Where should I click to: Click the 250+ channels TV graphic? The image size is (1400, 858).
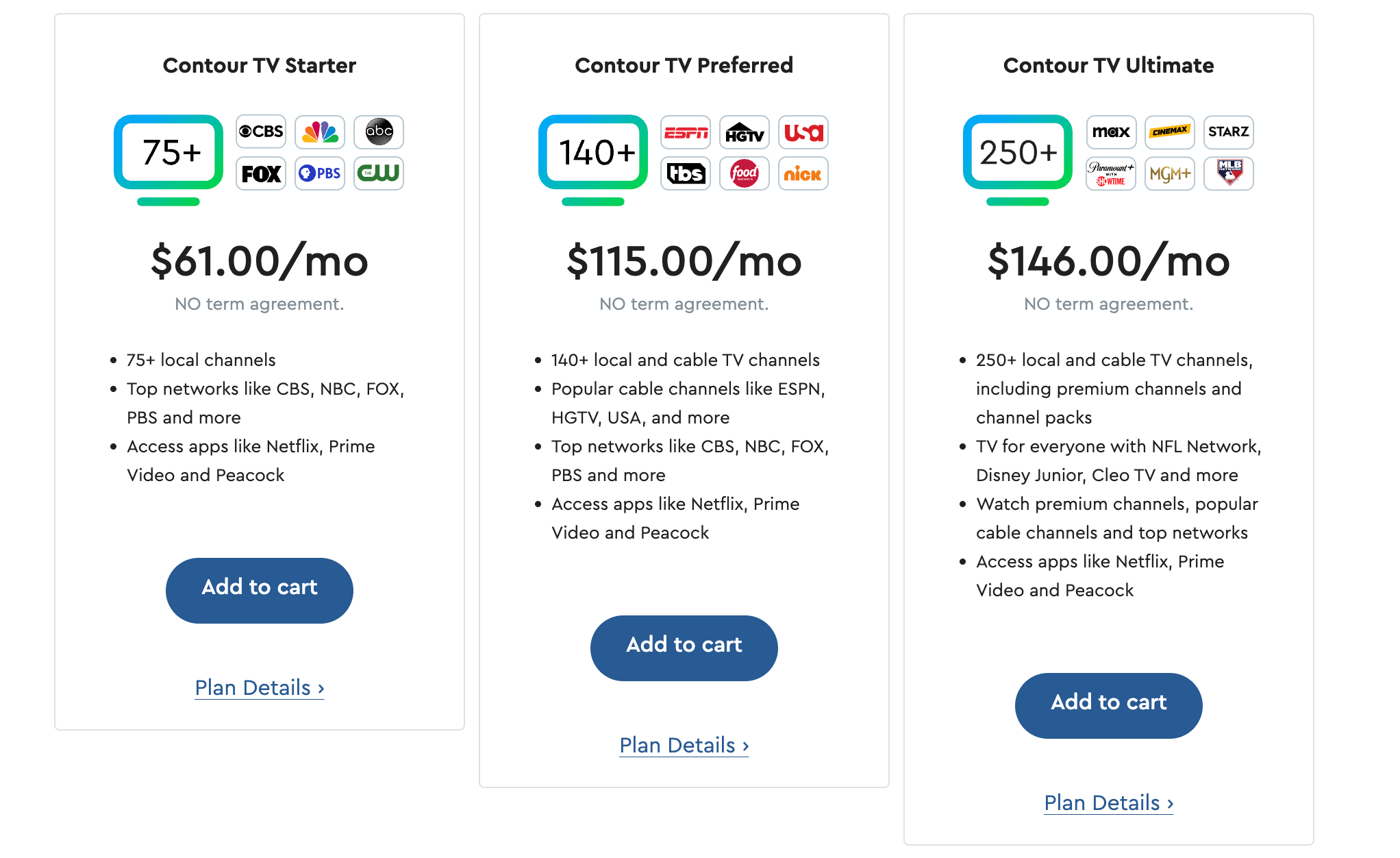(1018, 154)
